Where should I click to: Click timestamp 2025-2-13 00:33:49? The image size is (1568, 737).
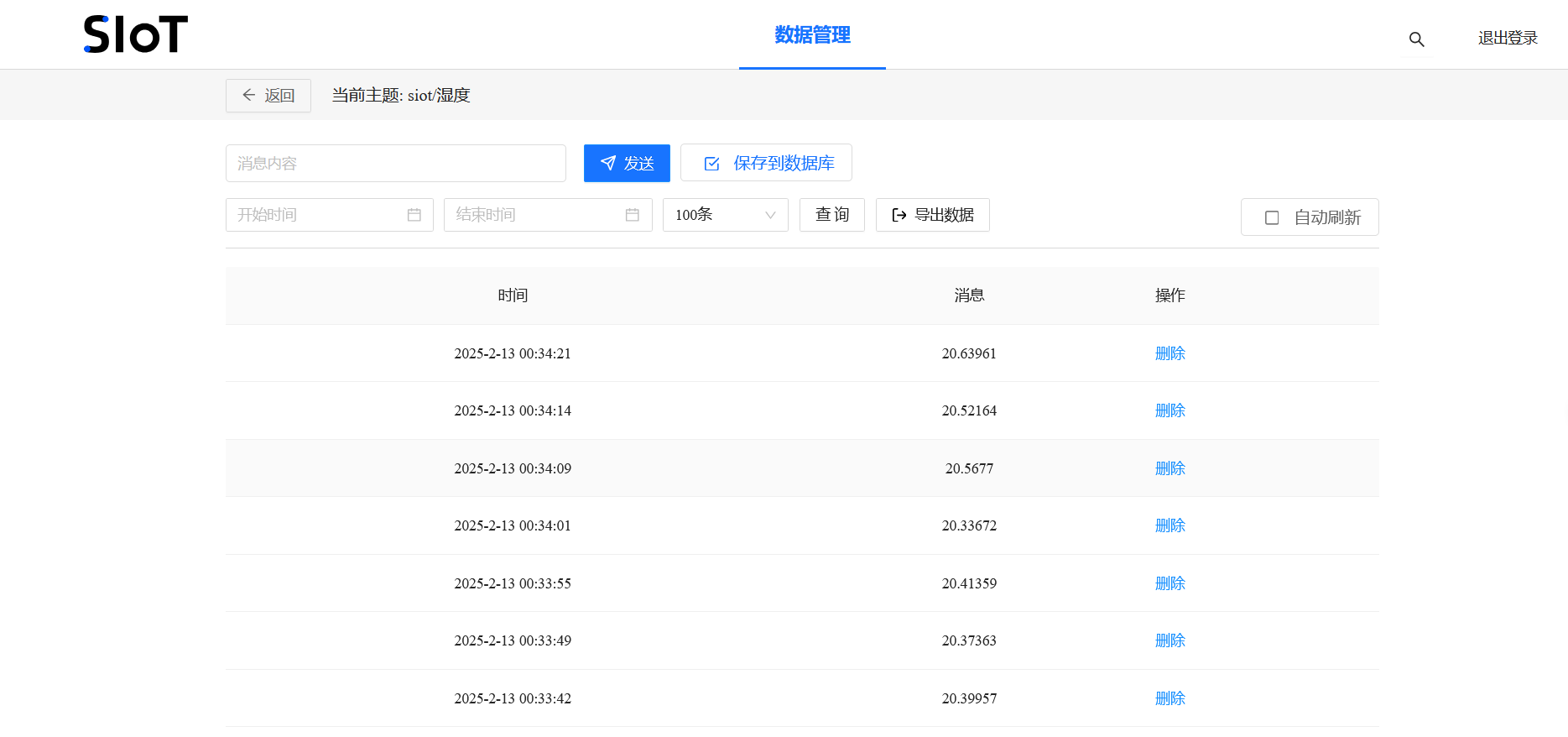(513, 640)
